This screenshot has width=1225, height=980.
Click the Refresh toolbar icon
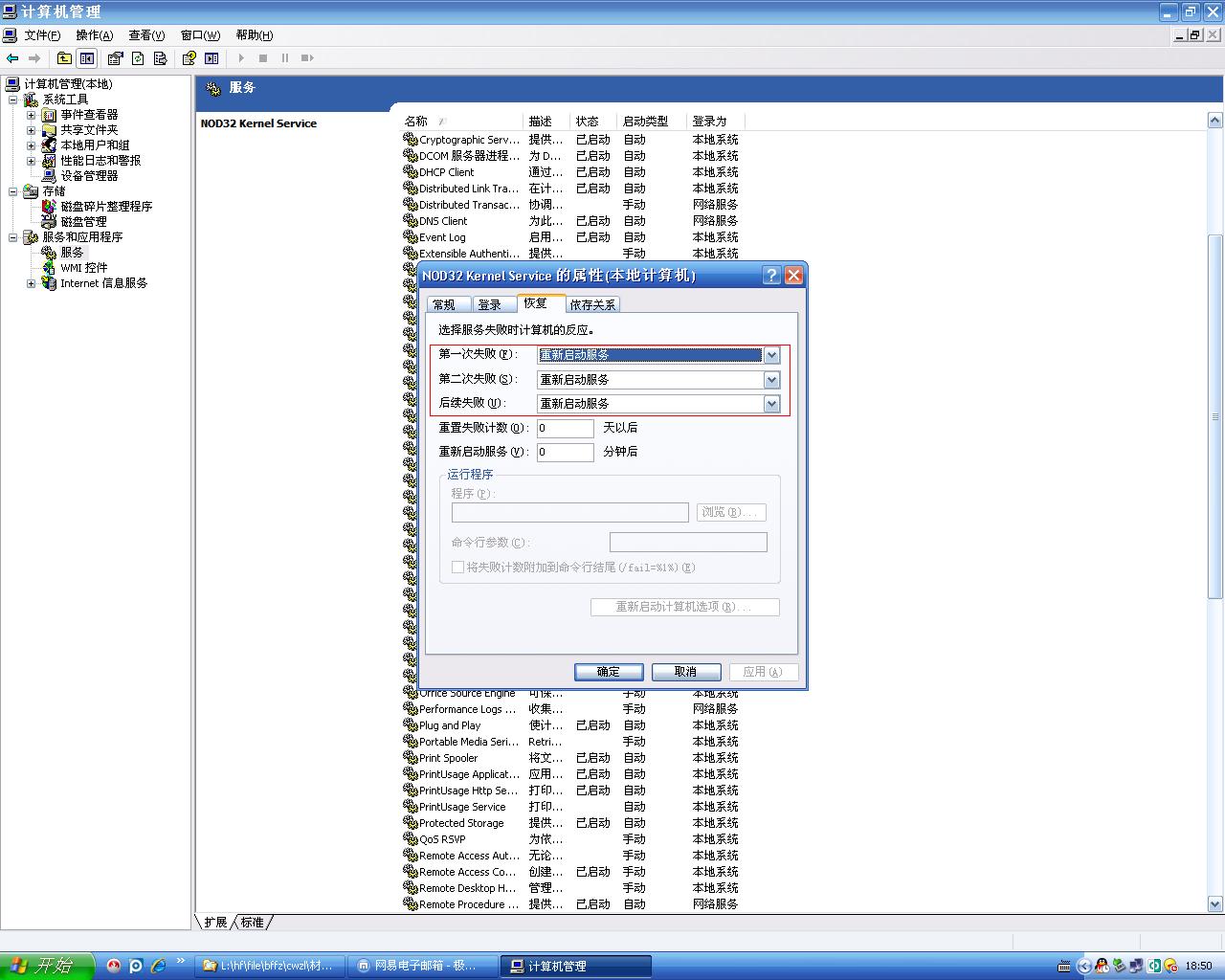pos(138,58)
